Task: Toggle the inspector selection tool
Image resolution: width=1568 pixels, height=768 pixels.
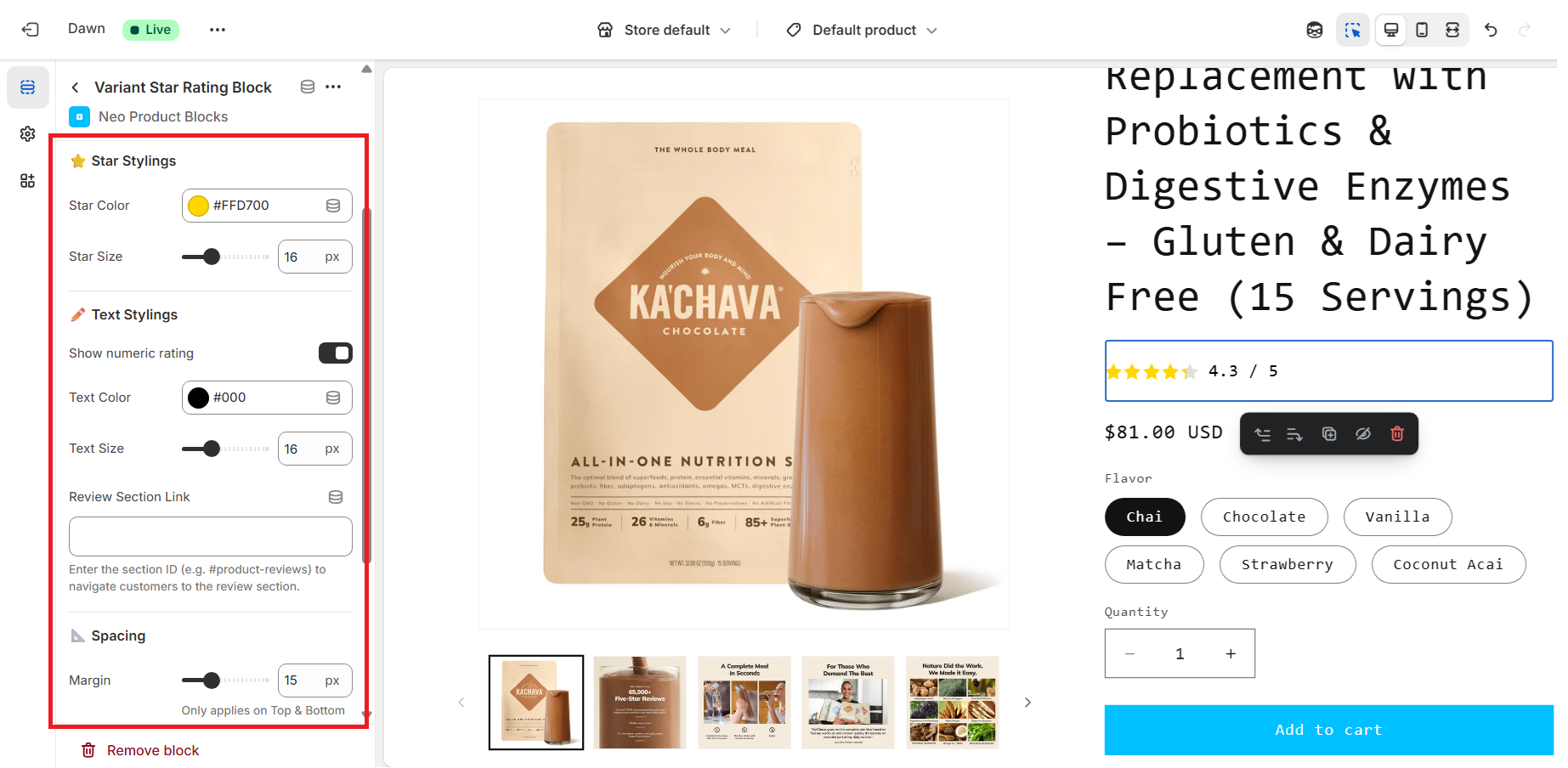Action: pyautogui.click(x=1353, y=30)
